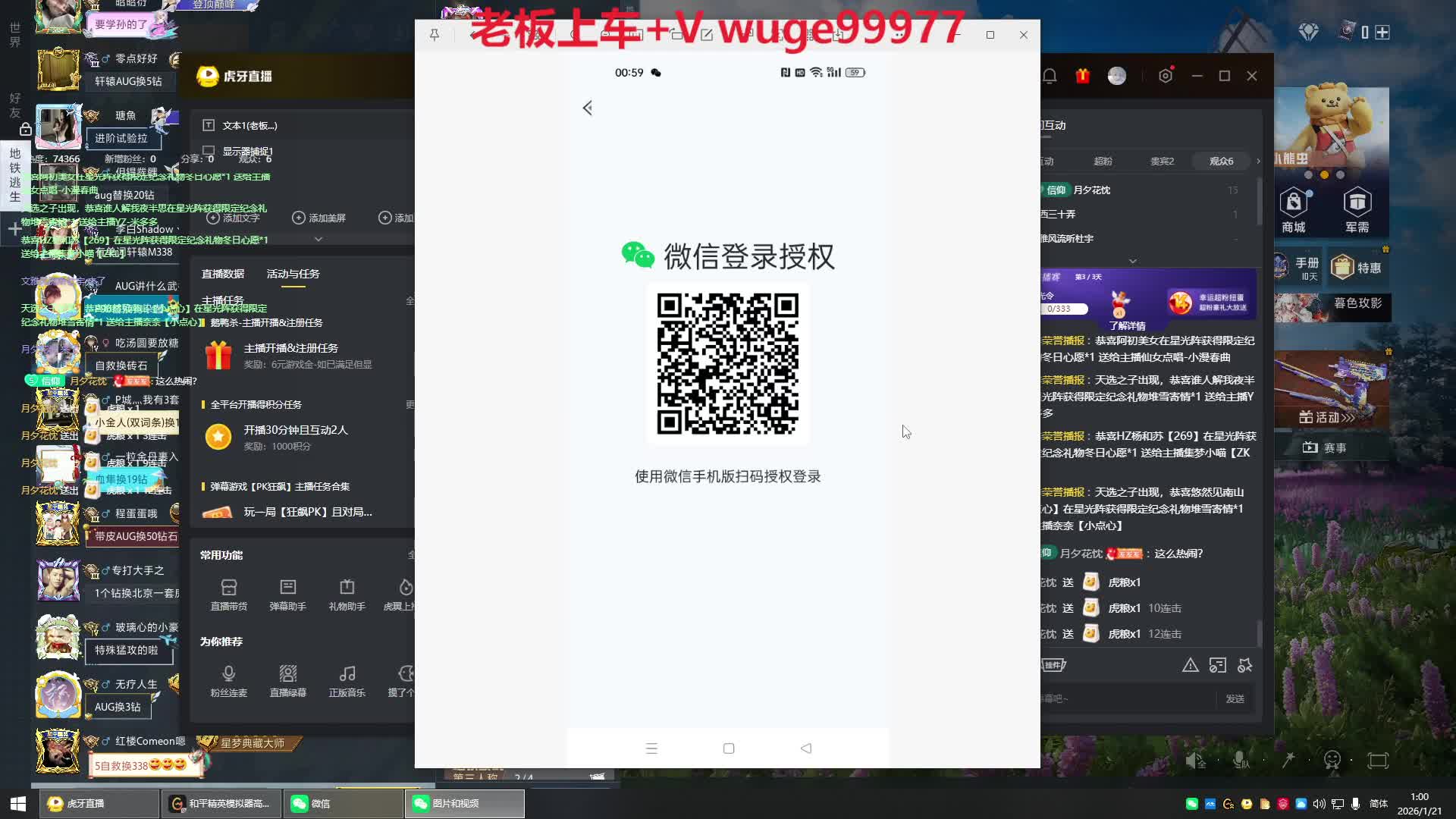Toggle the game microphone icon
1456x819 pixels.
click(1241, 760)
